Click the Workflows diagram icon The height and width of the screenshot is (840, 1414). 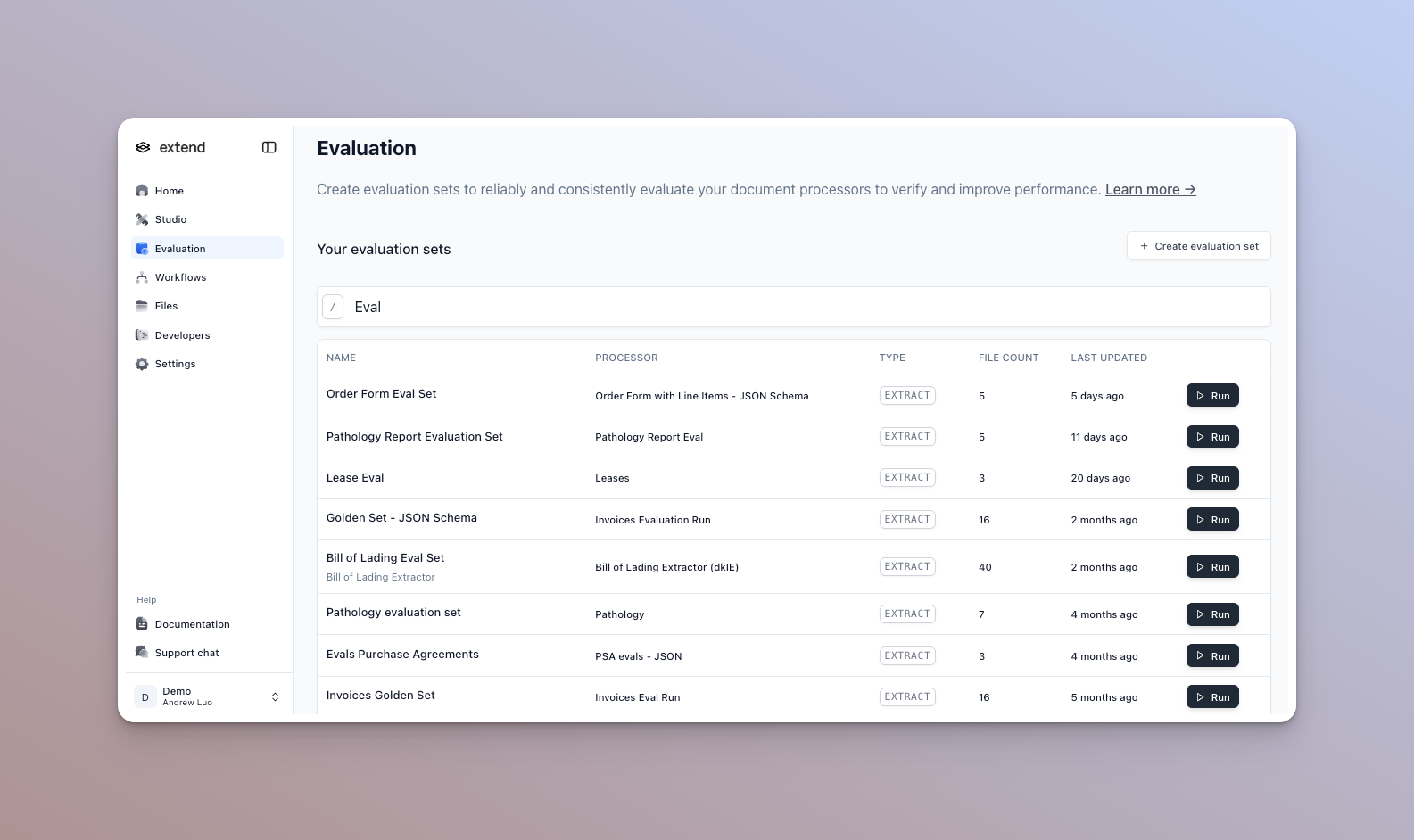click(x=142, y=277)
